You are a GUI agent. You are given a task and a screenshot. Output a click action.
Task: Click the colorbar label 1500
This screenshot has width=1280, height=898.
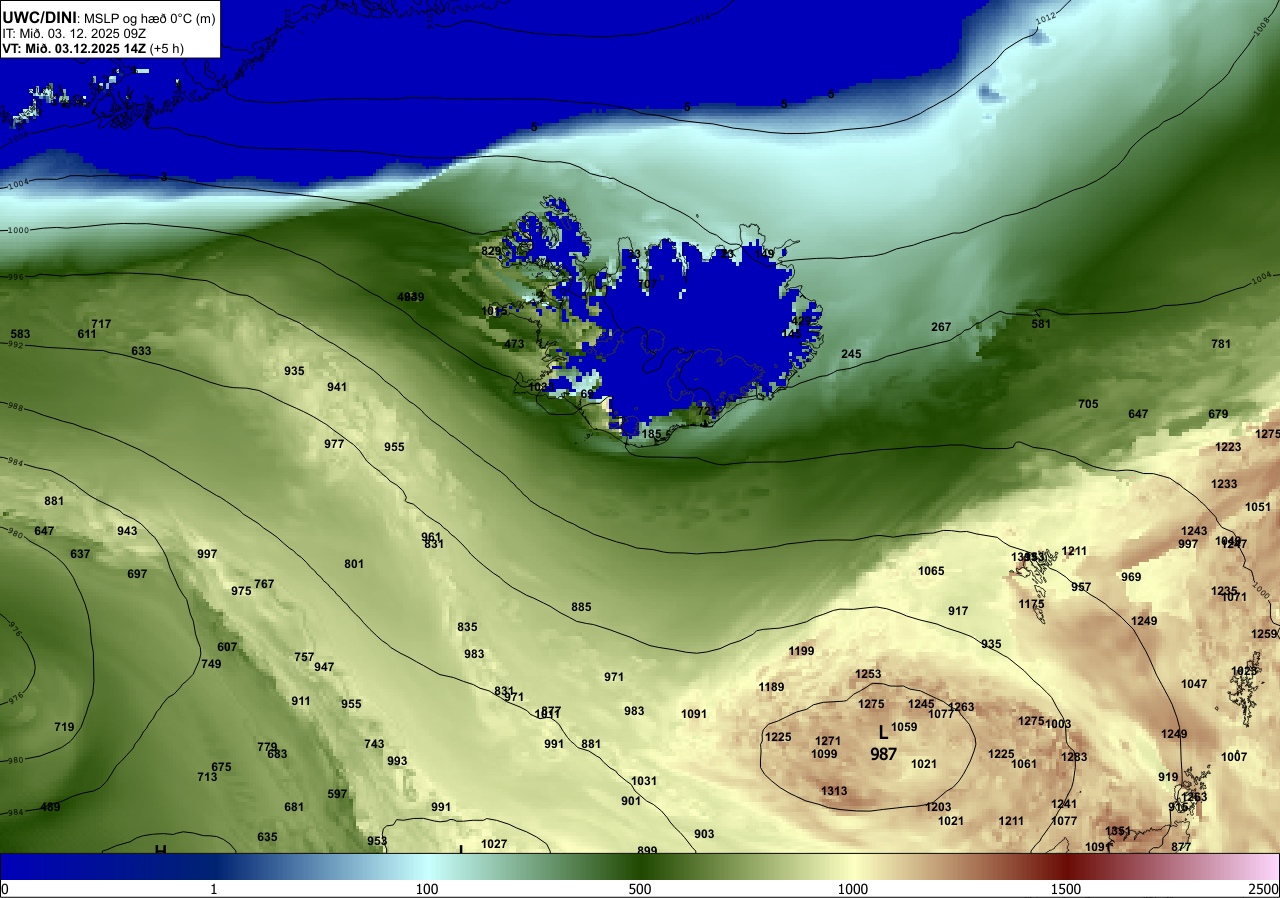1066,889
